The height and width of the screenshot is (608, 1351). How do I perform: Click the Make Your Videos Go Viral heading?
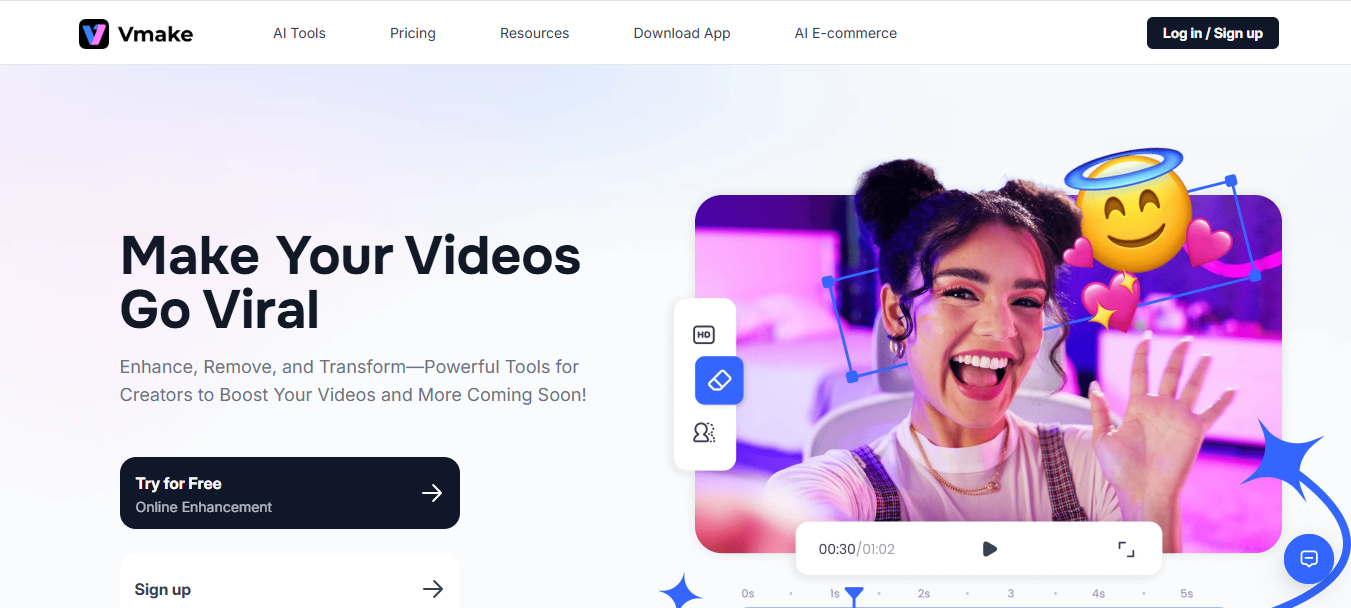tap(350, 282)
